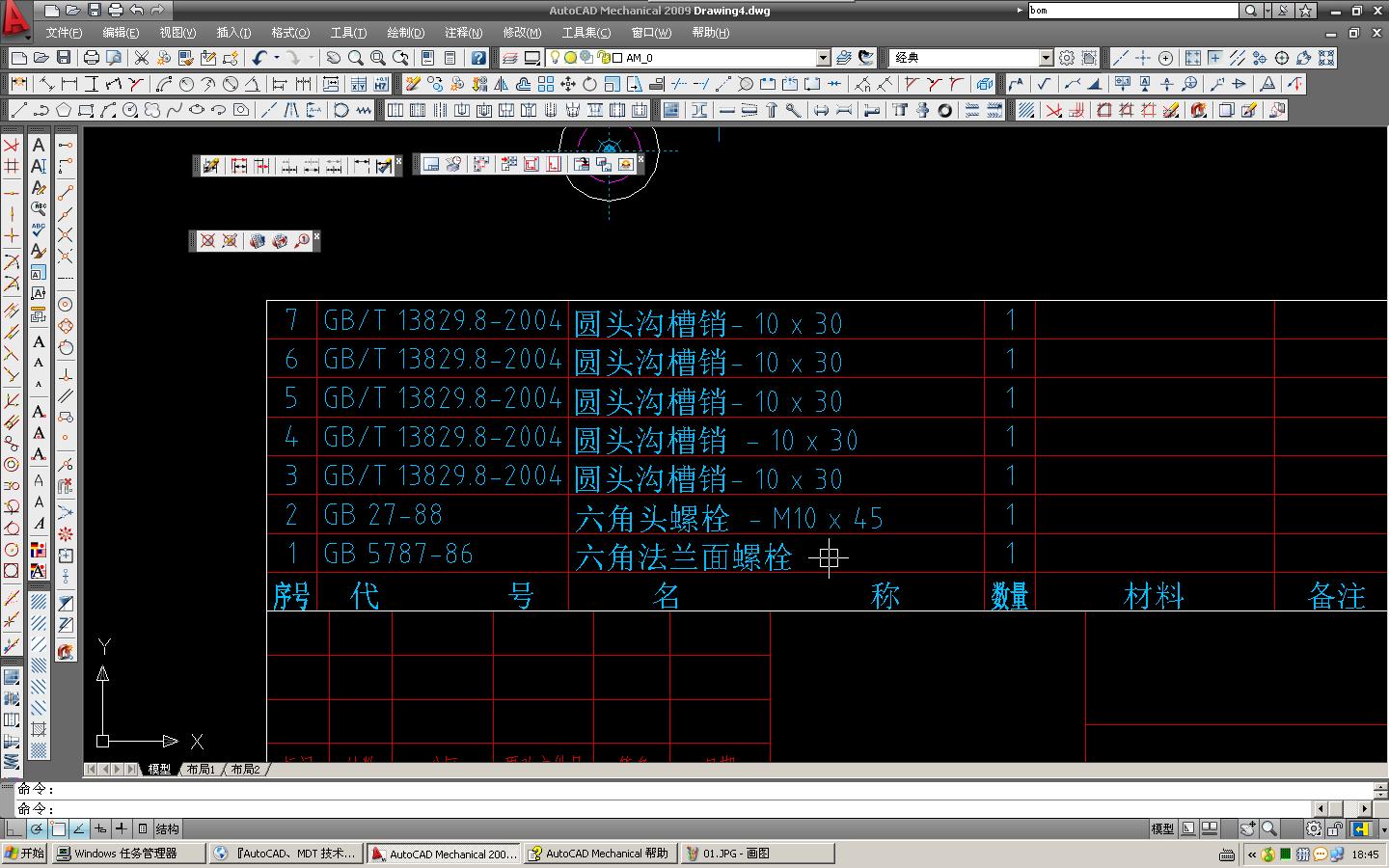This screenshot has height=868, width=1389.
Task: Toggle Lineweight display in the status bar
Action: [121, 828]
